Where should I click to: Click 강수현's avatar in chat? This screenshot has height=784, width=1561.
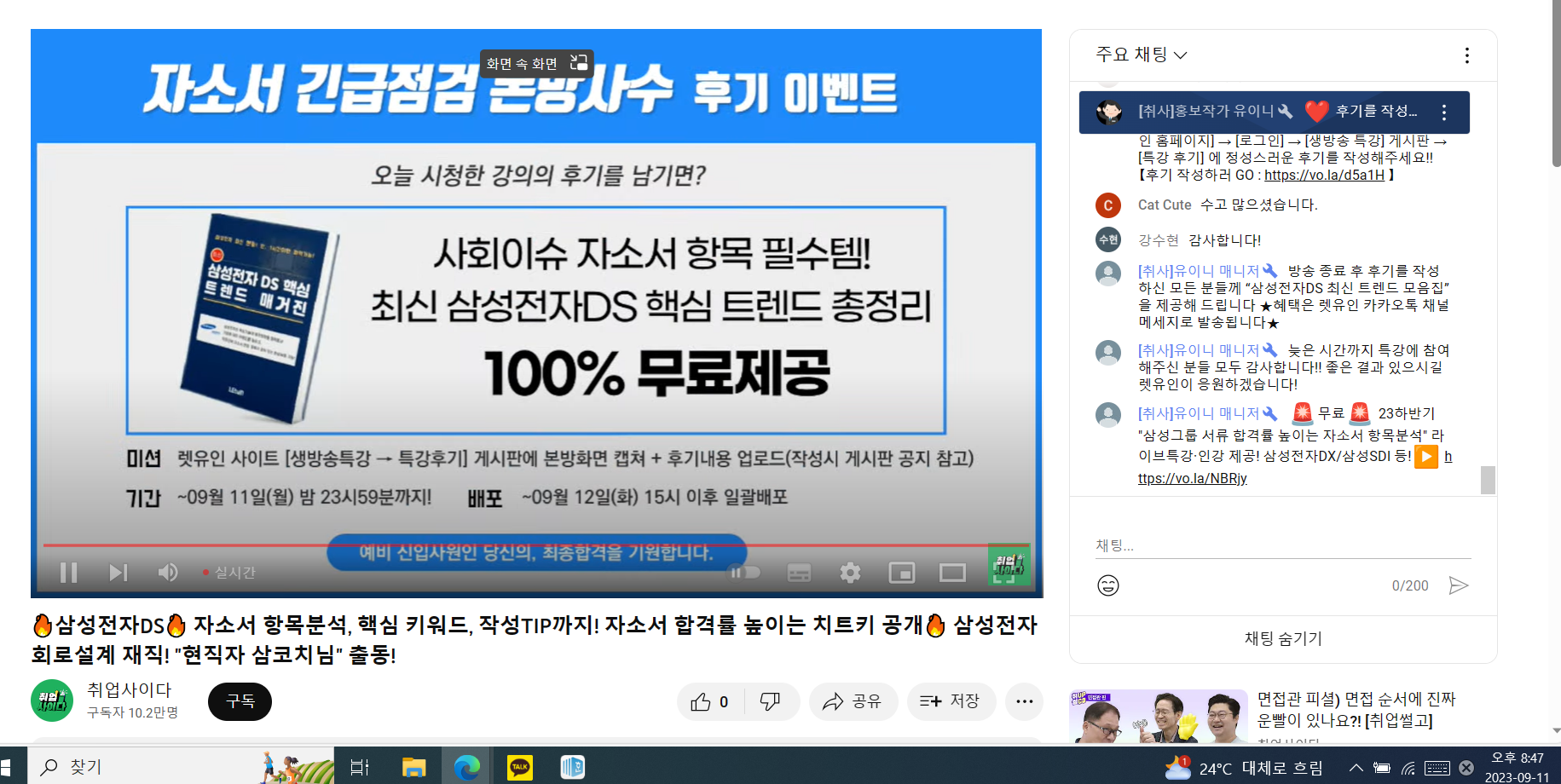point(1107,239)
